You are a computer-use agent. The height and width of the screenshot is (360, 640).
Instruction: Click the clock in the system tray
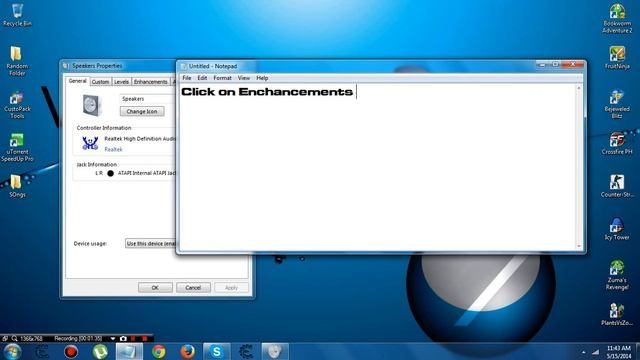pyautogui.click(x=618, y=352)
